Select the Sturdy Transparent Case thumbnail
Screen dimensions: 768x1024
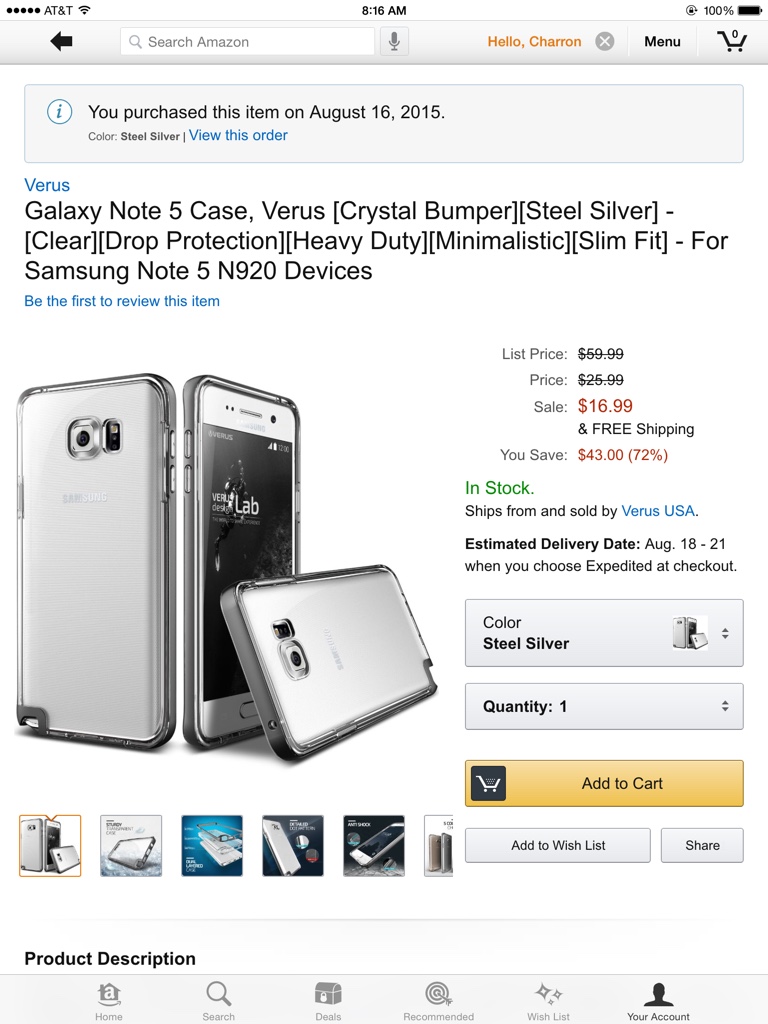(x=131, y=846)
